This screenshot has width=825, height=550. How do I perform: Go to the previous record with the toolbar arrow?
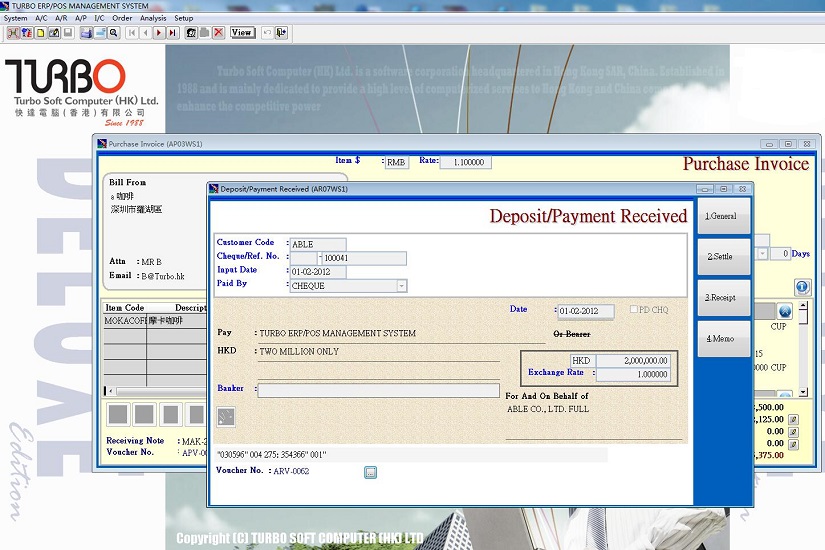(x=146, y=33)
